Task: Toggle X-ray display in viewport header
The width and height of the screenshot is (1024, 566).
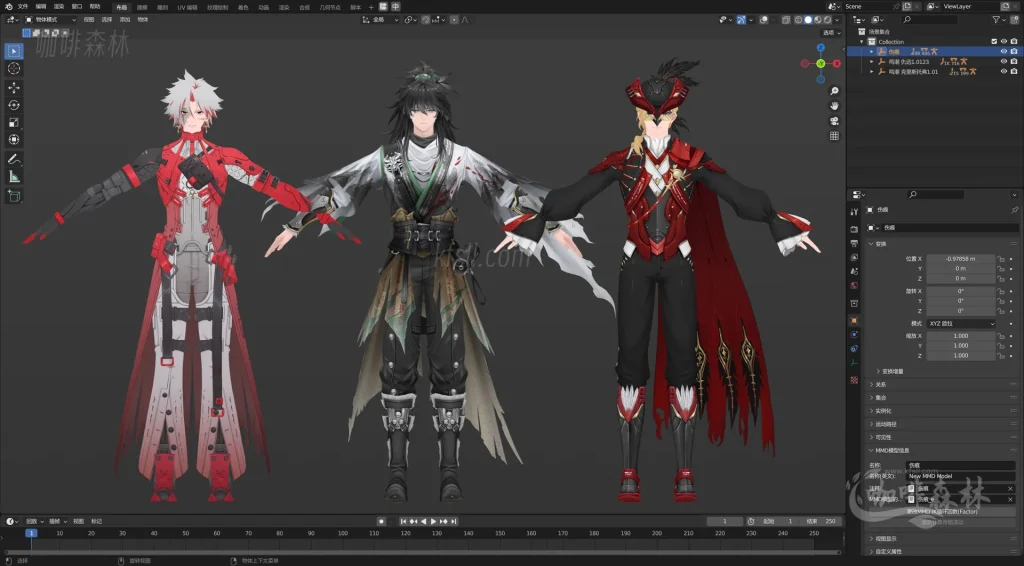Action: tap(786, 20)
